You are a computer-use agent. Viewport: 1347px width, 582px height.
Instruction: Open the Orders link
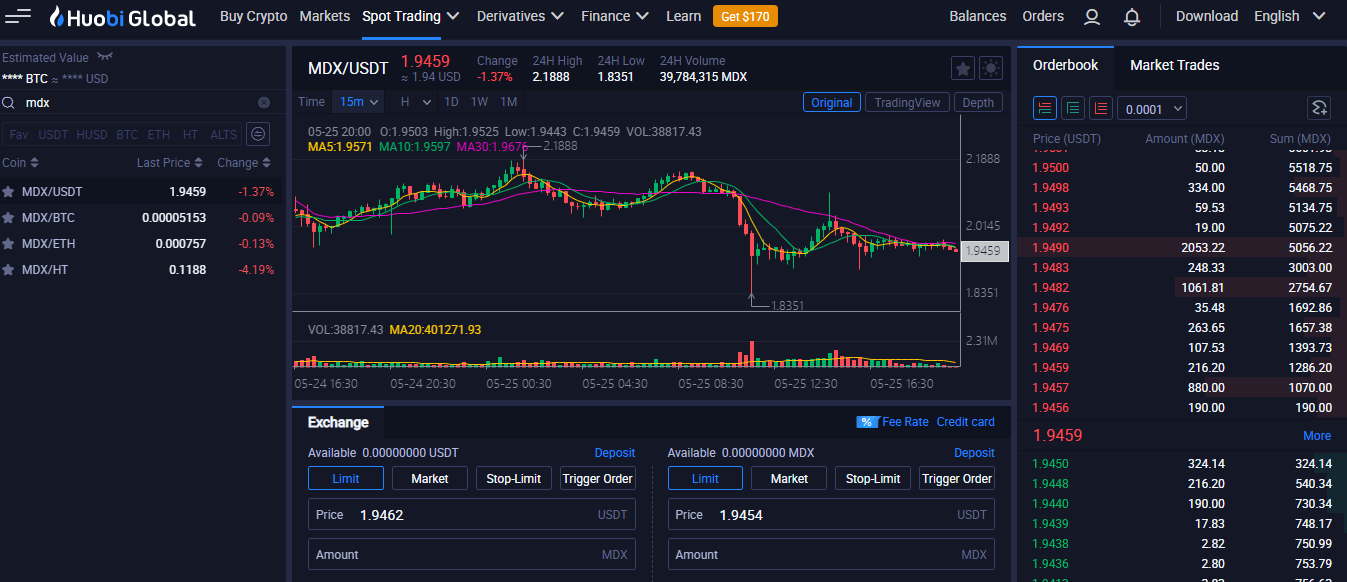[x=1043, y=16]
